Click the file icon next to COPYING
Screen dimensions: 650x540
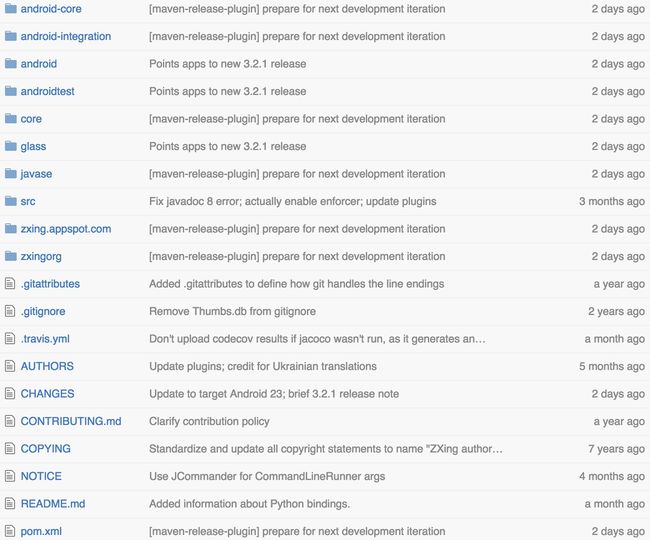10,448
